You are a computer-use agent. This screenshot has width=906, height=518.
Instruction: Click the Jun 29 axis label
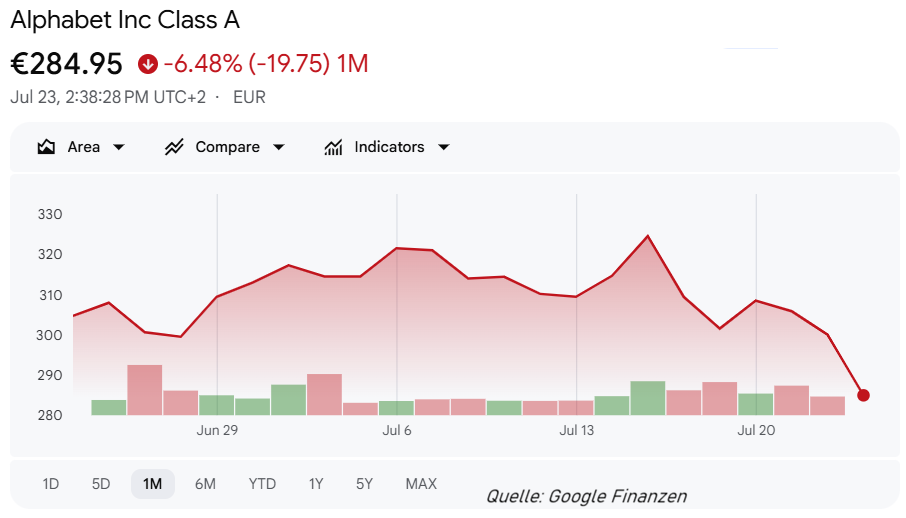tap(217, 430)
